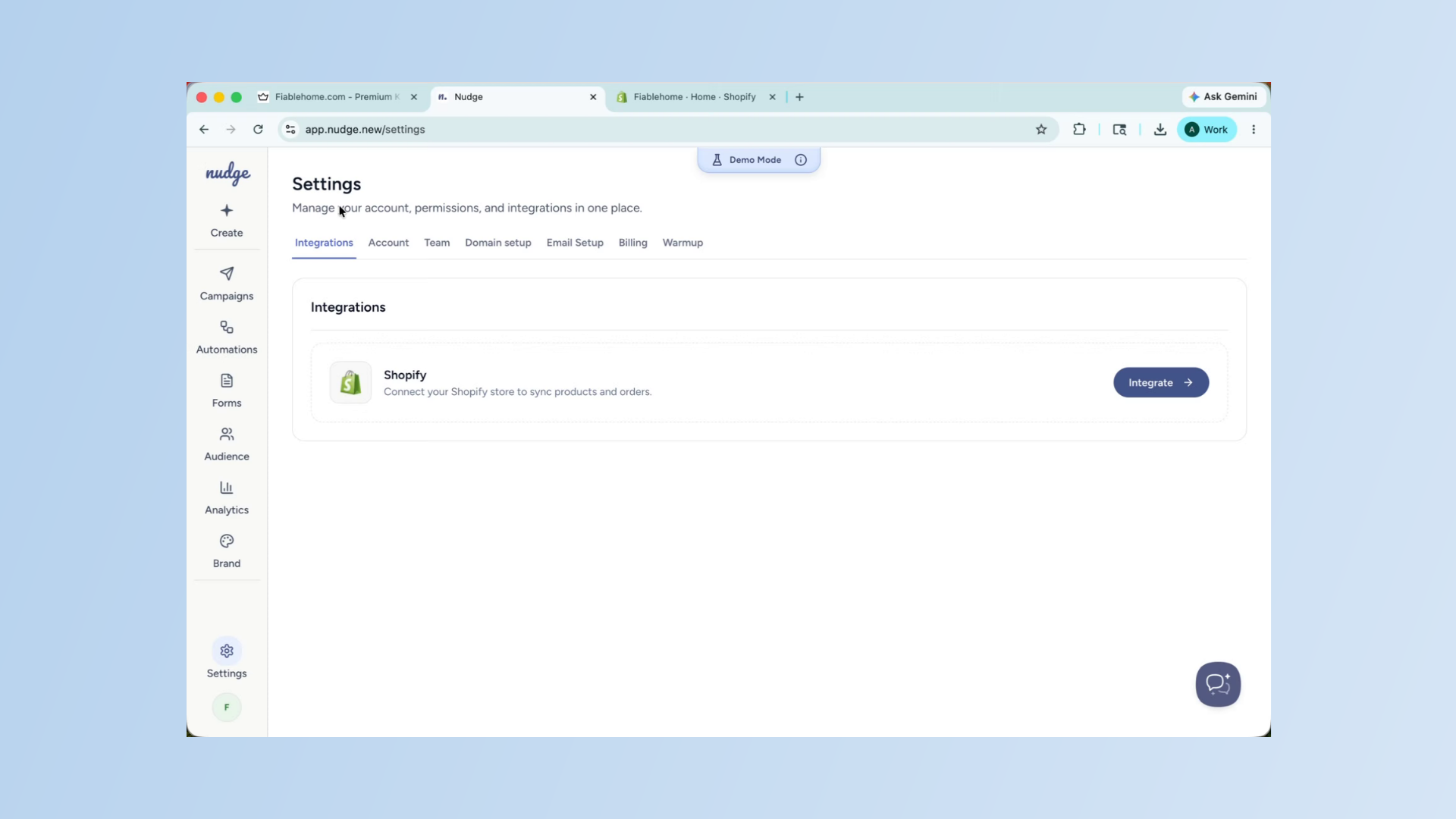1456x819 pixels.
Task: Click Ask Gemini button
Action: point(1224,97)
